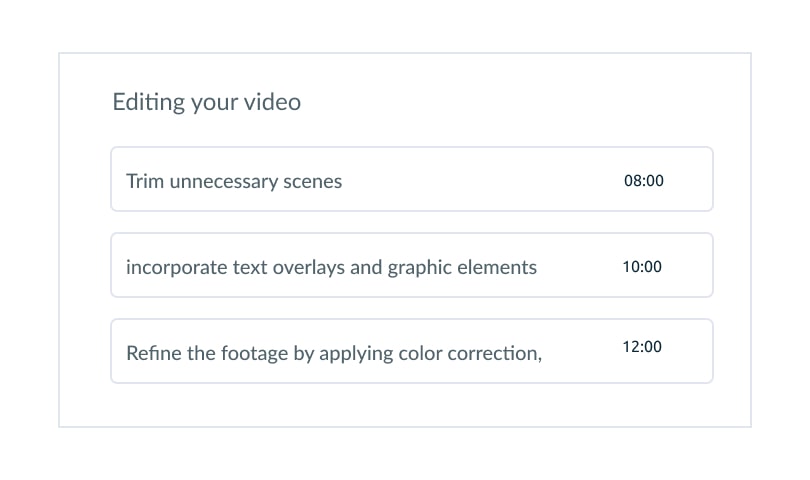Click the 08:00 timestamp

[x=643, y=181]
